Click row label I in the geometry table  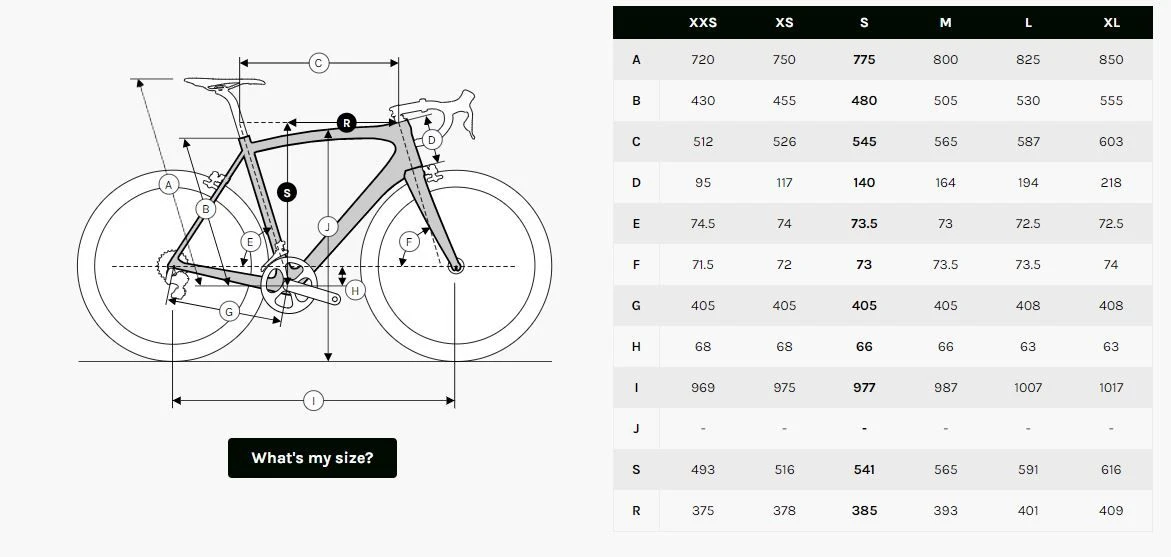636,388
